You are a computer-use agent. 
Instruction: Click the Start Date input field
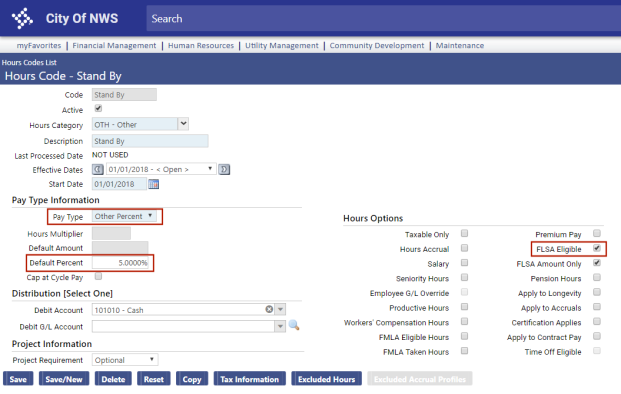click(120, 184)
